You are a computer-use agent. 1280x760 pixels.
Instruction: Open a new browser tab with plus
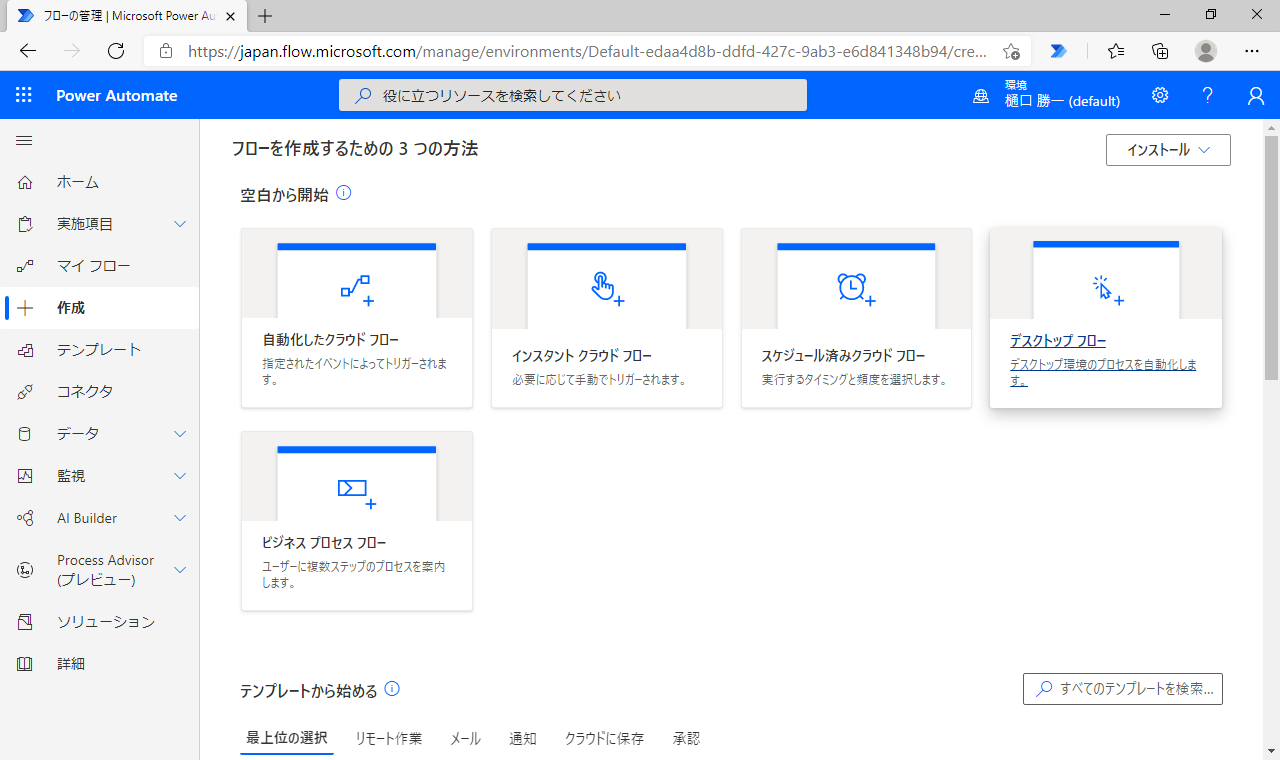[265, 16]
